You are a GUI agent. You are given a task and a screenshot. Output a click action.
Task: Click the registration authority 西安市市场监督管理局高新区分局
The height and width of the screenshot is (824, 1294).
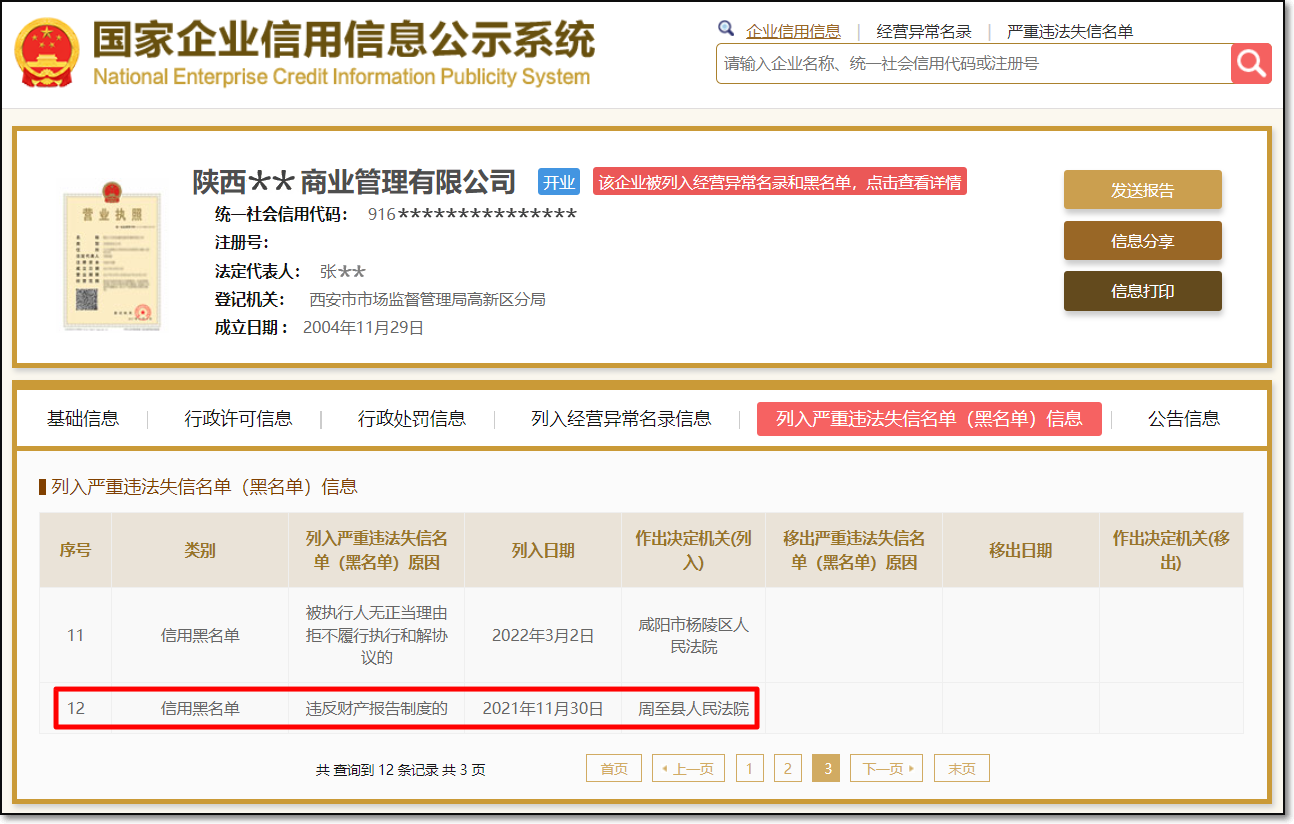427,299
